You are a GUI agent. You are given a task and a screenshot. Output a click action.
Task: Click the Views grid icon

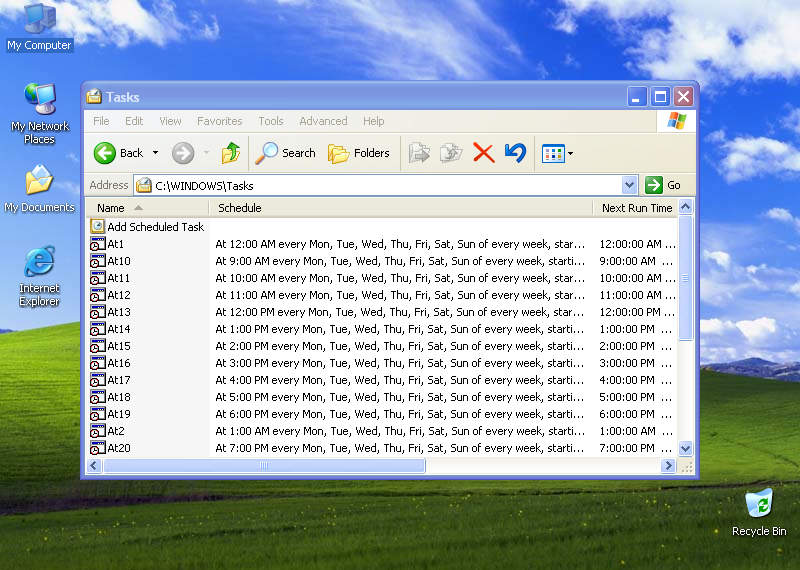click(553, 153)
